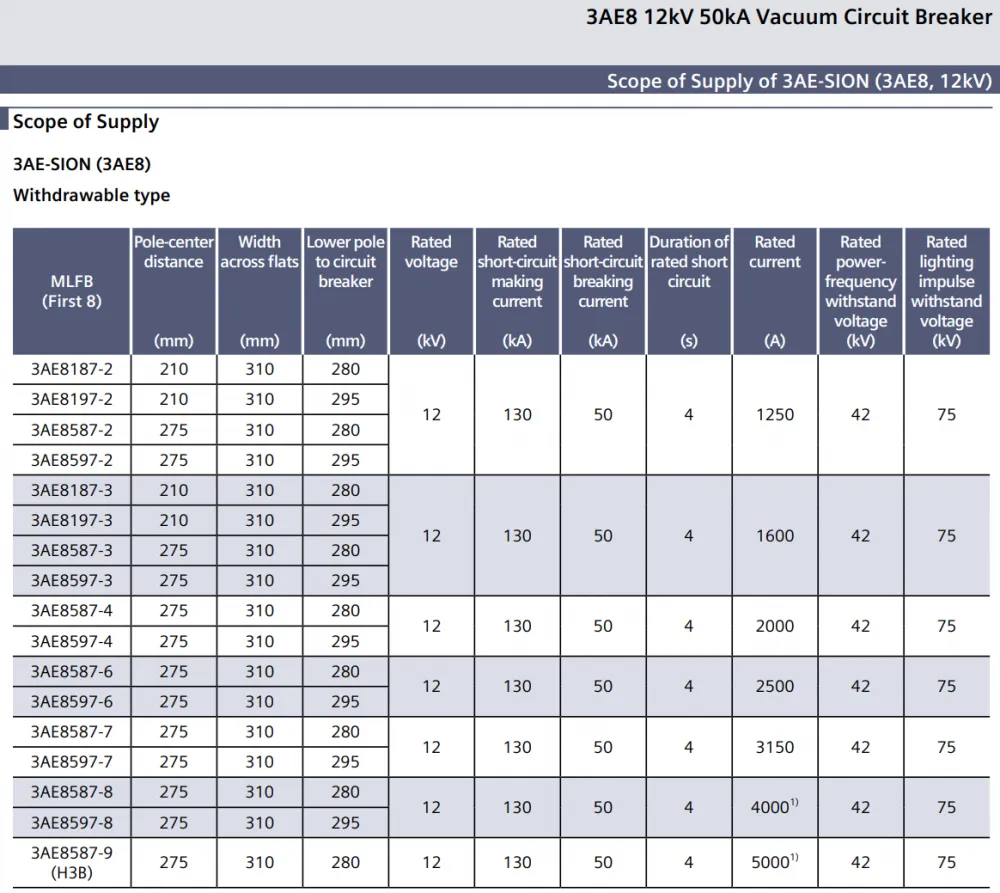Select the page title '3AE8 12kV 50kA Vacuum Circuit Breaker'
The image size is (1000, 893).
point(789,17)
